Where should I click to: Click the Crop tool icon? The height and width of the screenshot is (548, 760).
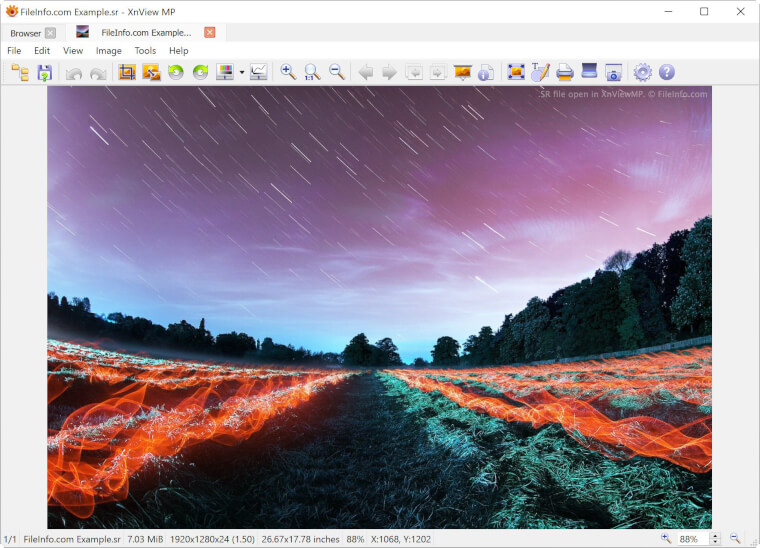(x=127, y=72)
